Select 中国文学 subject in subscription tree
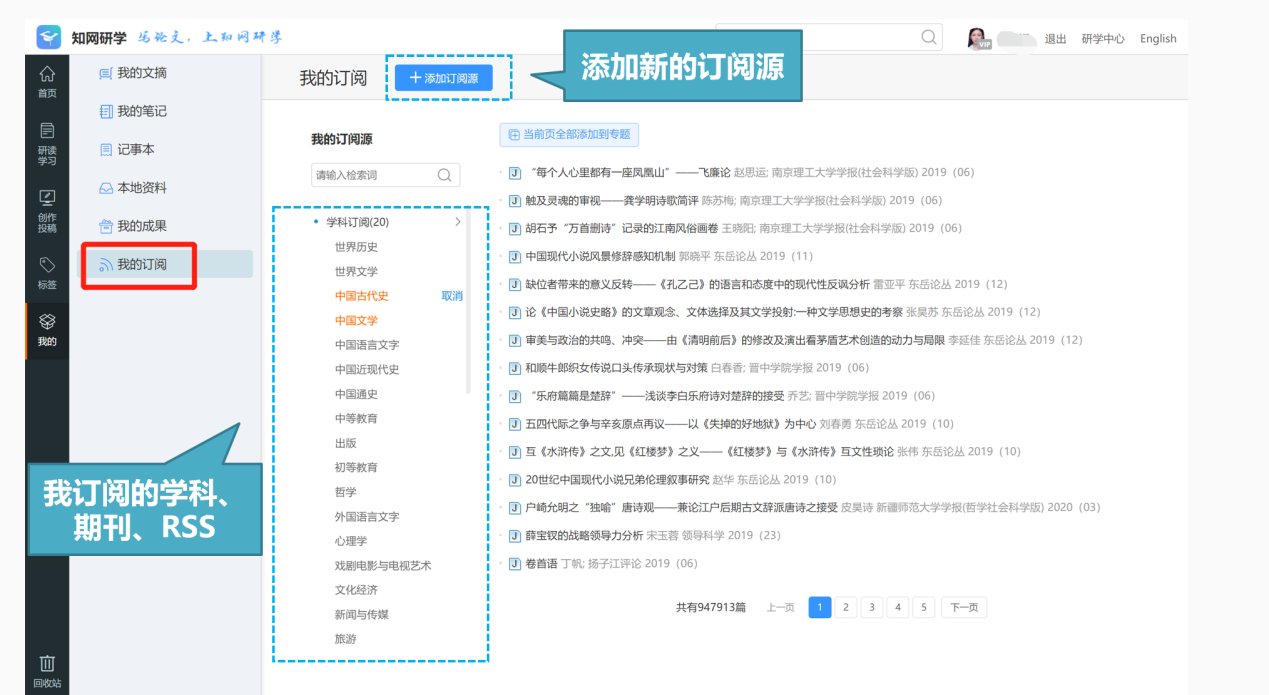The height and width of the screenshot is (695, 1269). point(356,320)
